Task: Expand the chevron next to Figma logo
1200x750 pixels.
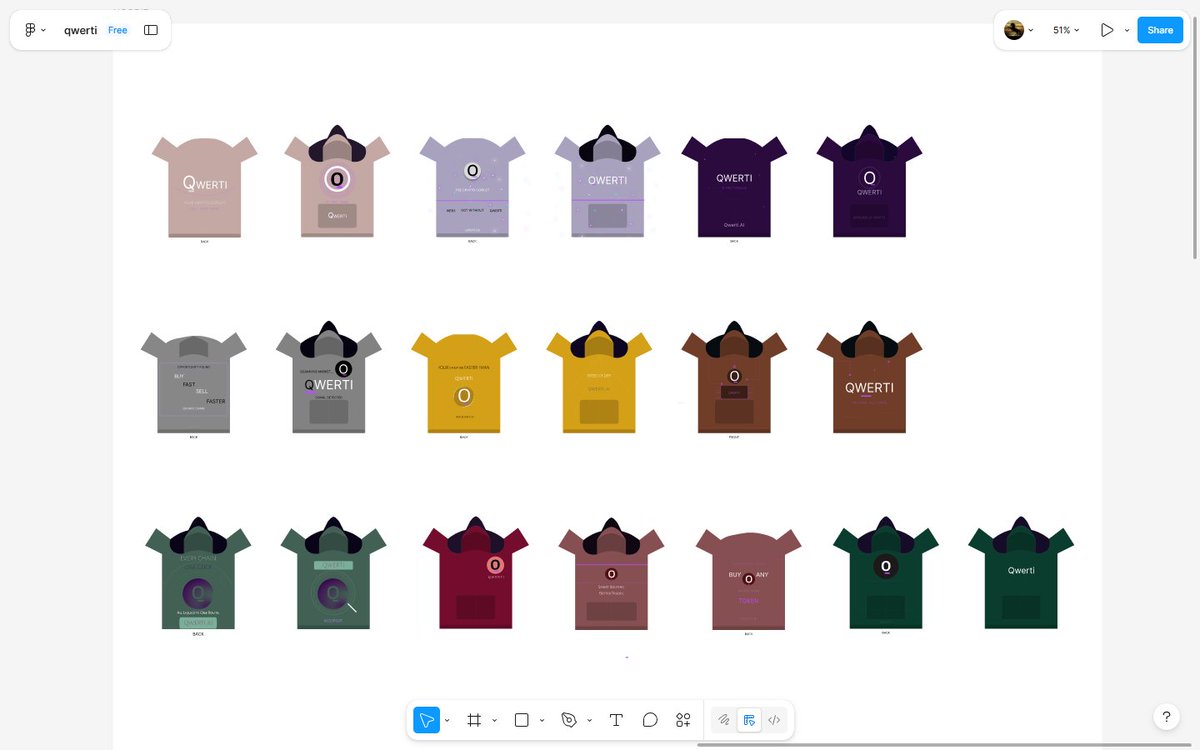Action: [x=43, y=30]
